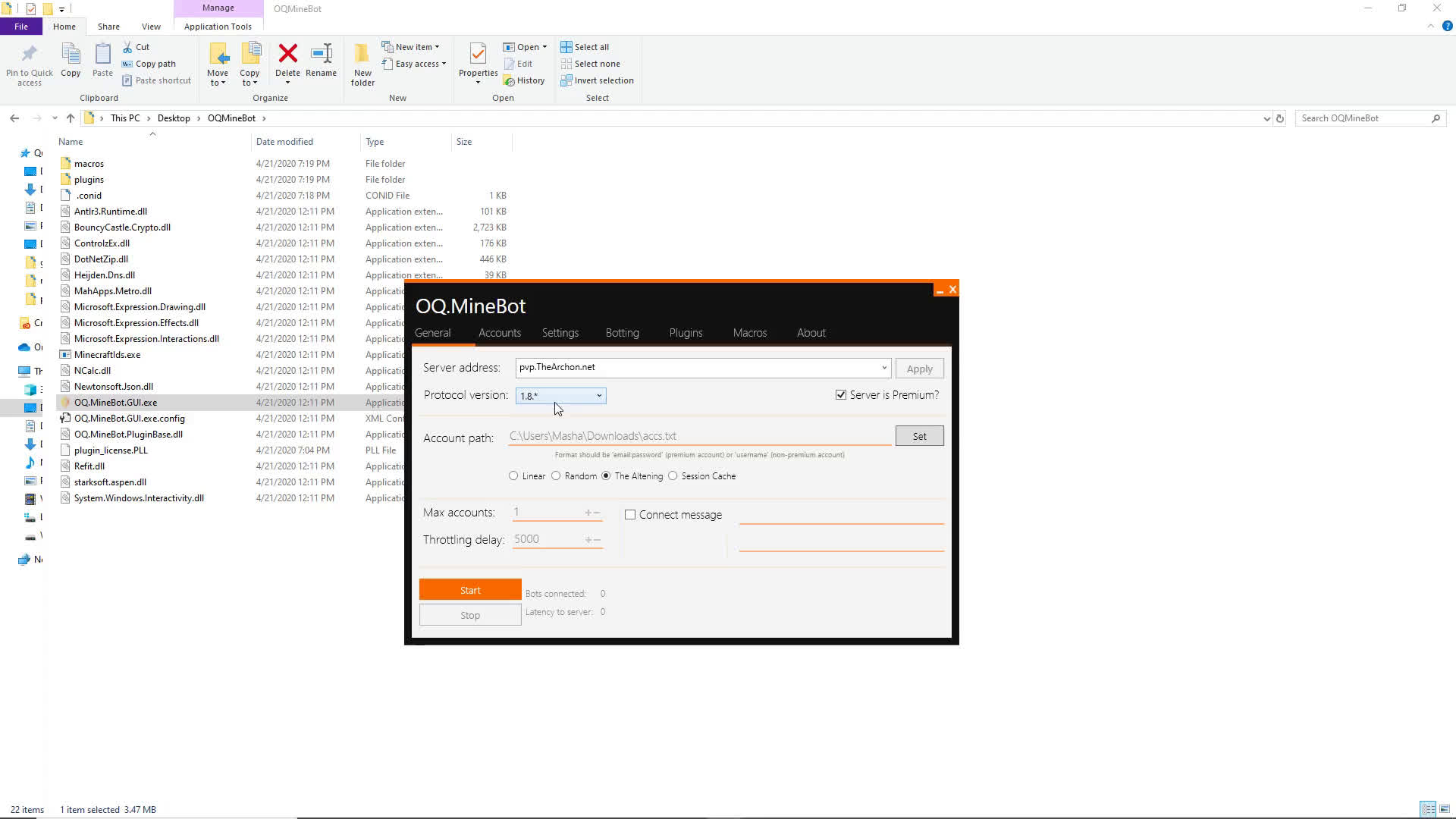The width and height of the screenshot is (1456, 819).
Task: Click the Paste icon in ribbon
Action: pos(102,55)
